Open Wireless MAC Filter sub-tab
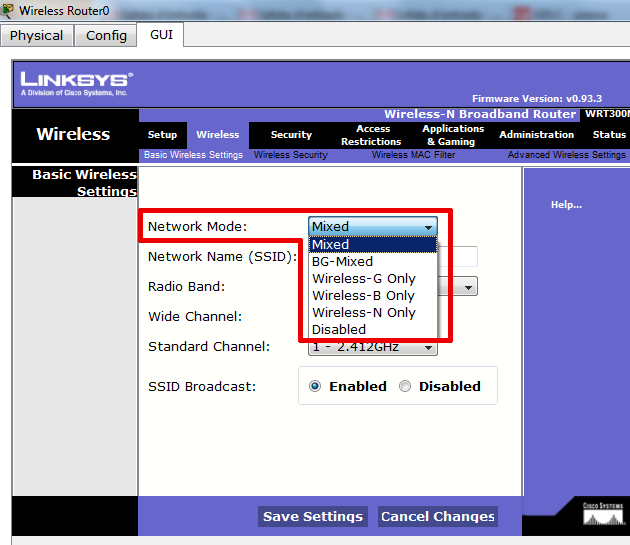This screenshot has width=630, height=545. [414, 155]
